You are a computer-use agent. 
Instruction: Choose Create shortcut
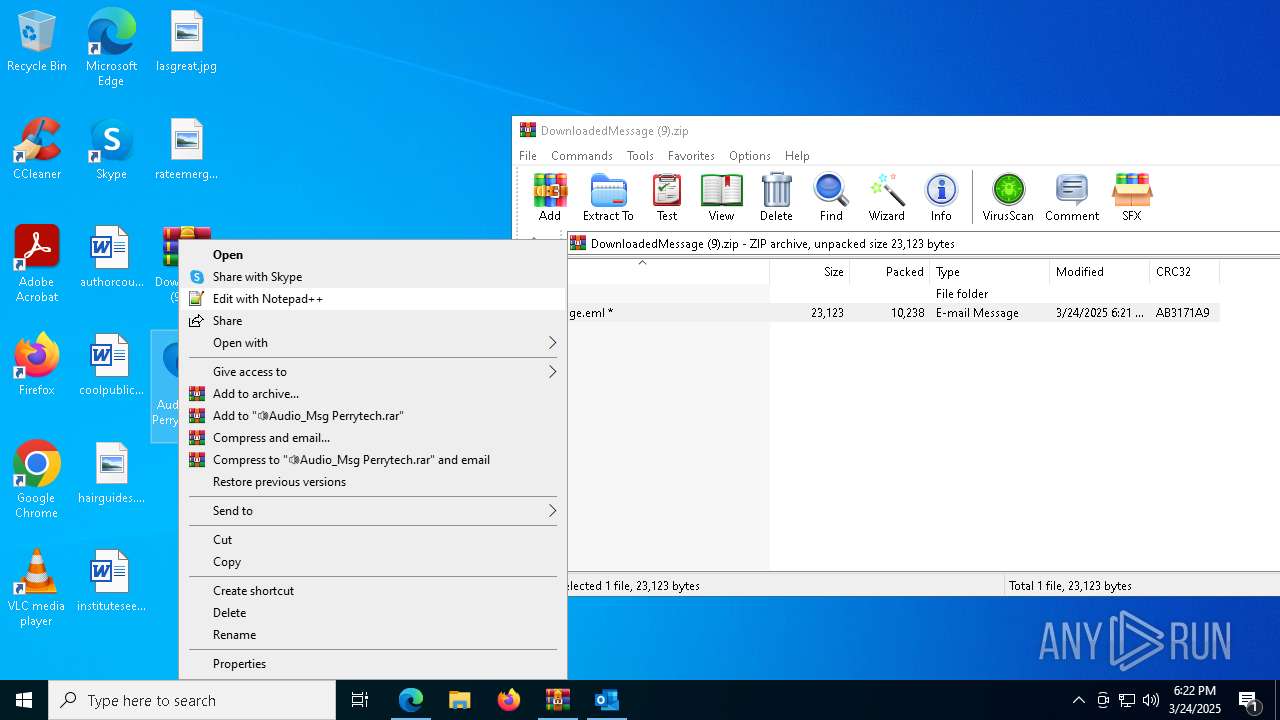coord(373,591)
